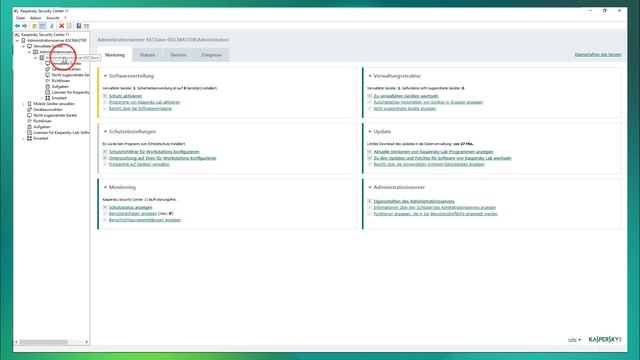Open the Datei menu

tap(20, 18)
